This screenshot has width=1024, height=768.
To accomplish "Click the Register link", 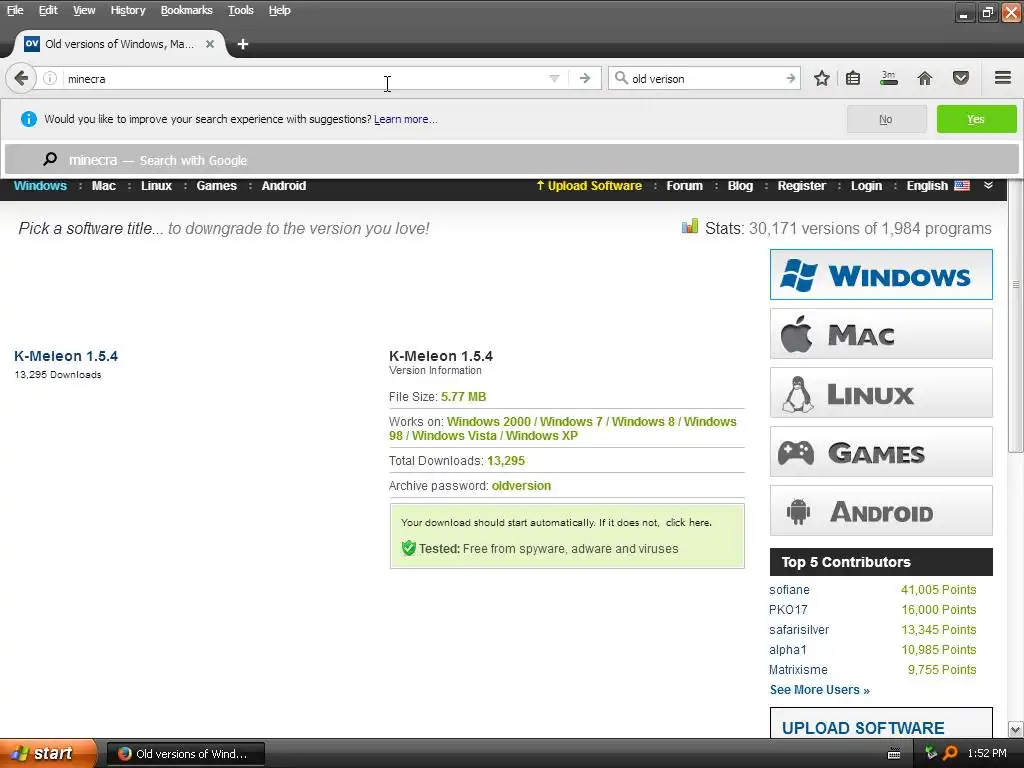I will pyautogui.click(x=801, y=185).
